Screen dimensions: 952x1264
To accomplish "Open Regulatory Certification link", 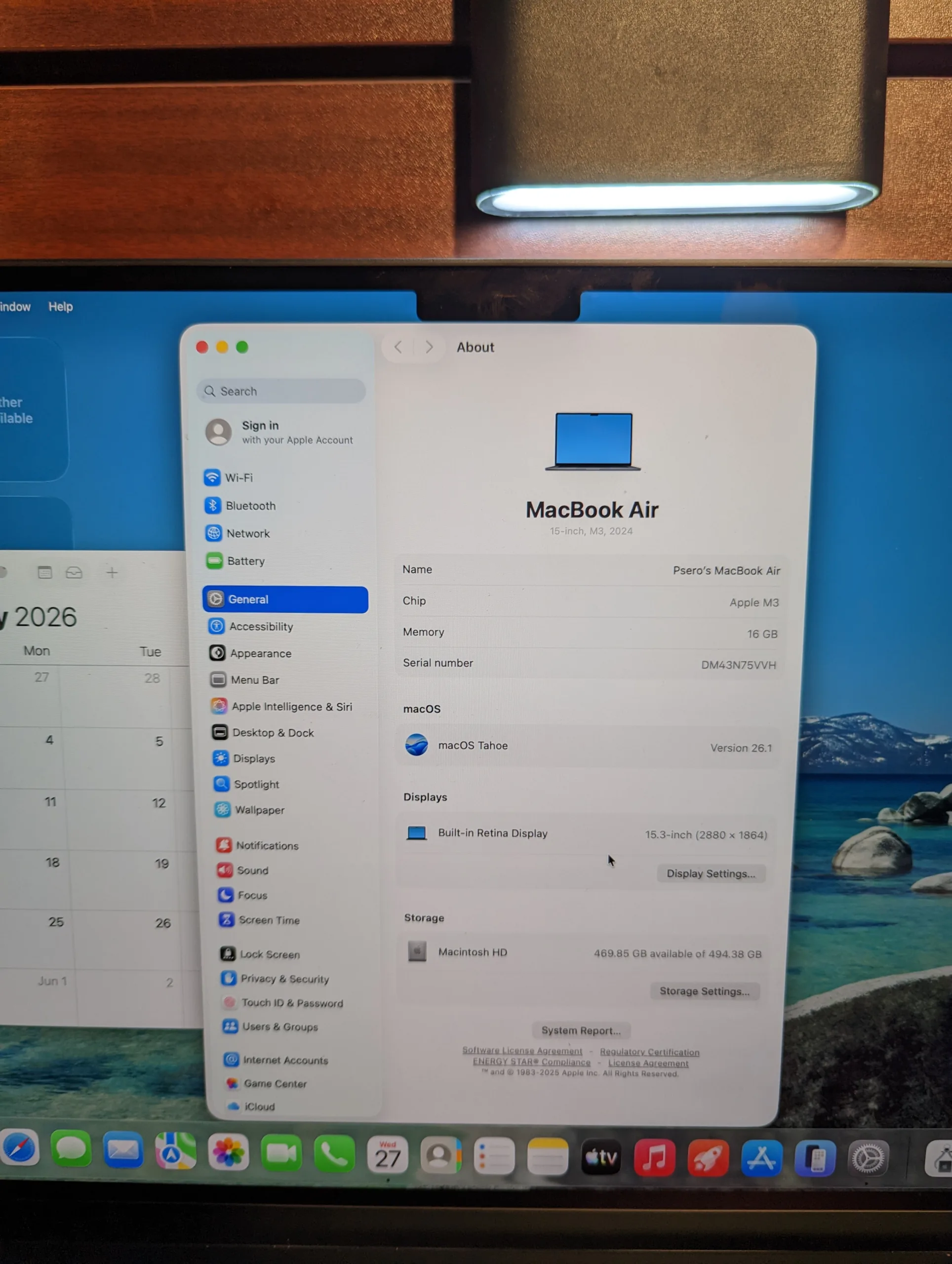I will 650,1052.
